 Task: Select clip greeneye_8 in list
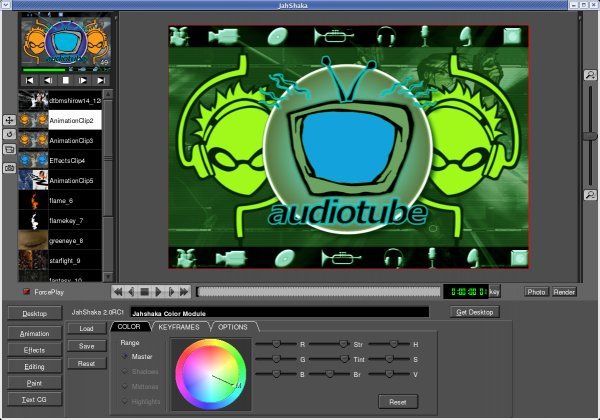(60, 241)
